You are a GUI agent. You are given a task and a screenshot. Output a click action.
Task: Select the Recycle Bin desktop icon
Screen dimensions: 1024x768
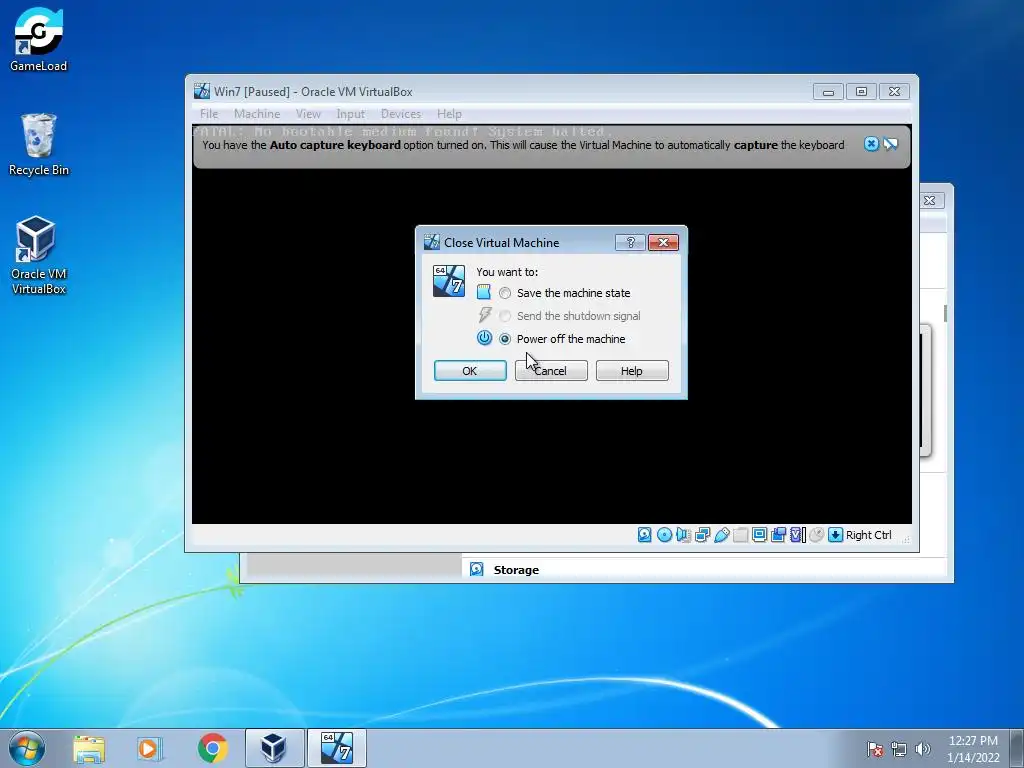click(x=39, y=144)
